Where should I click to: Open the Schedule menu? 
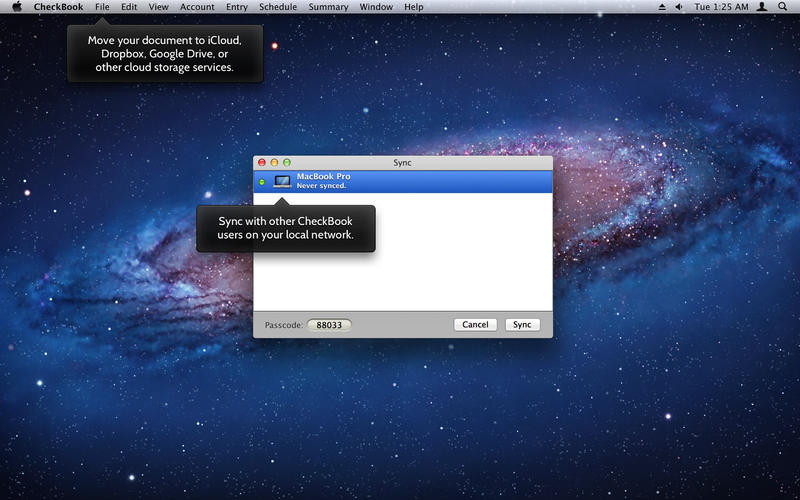[278, 7]
